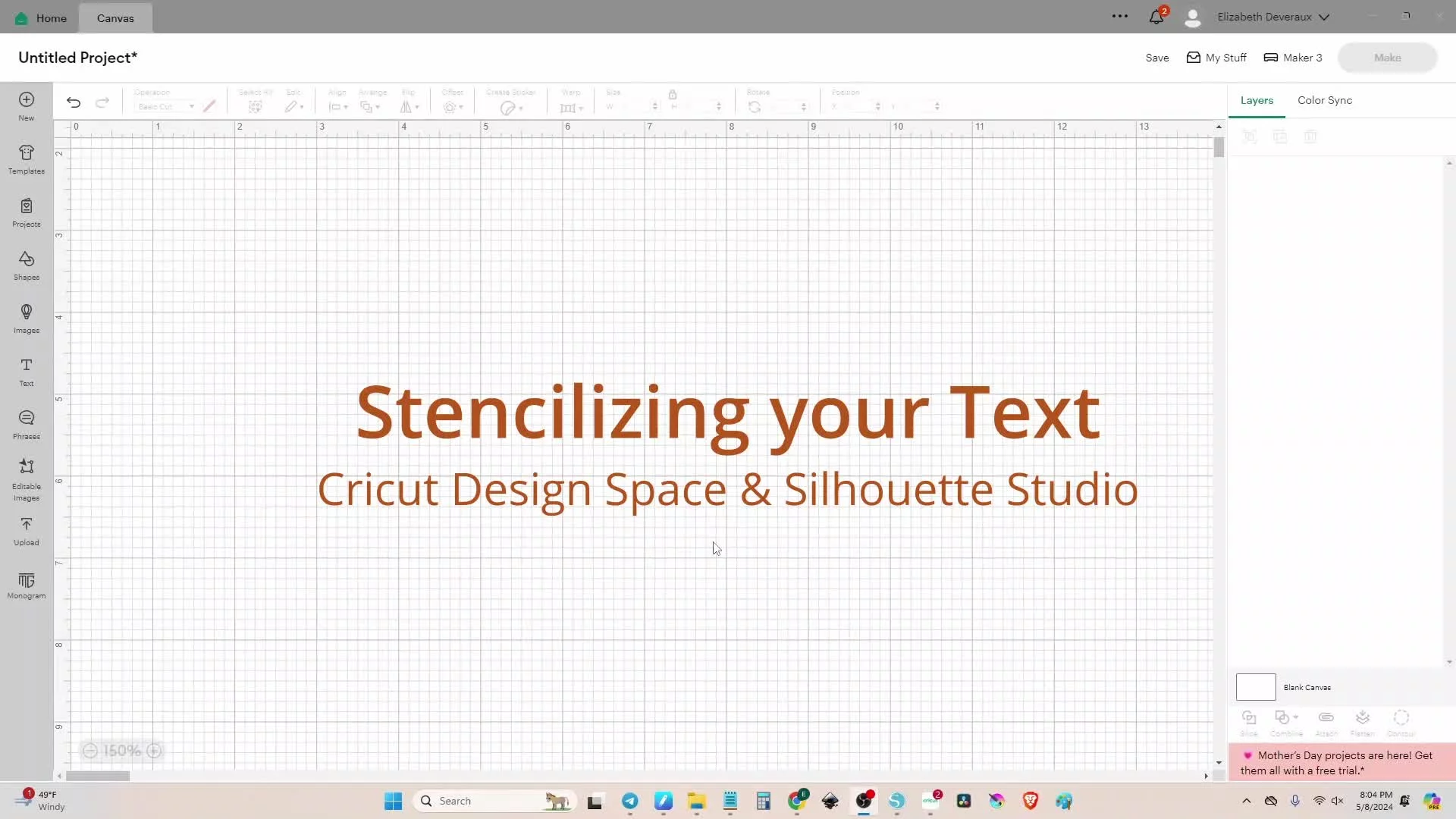This screenshot has height=819, width=1456.
Task: Click the Duplicate icon in Layers panel
Action: 1280,136
